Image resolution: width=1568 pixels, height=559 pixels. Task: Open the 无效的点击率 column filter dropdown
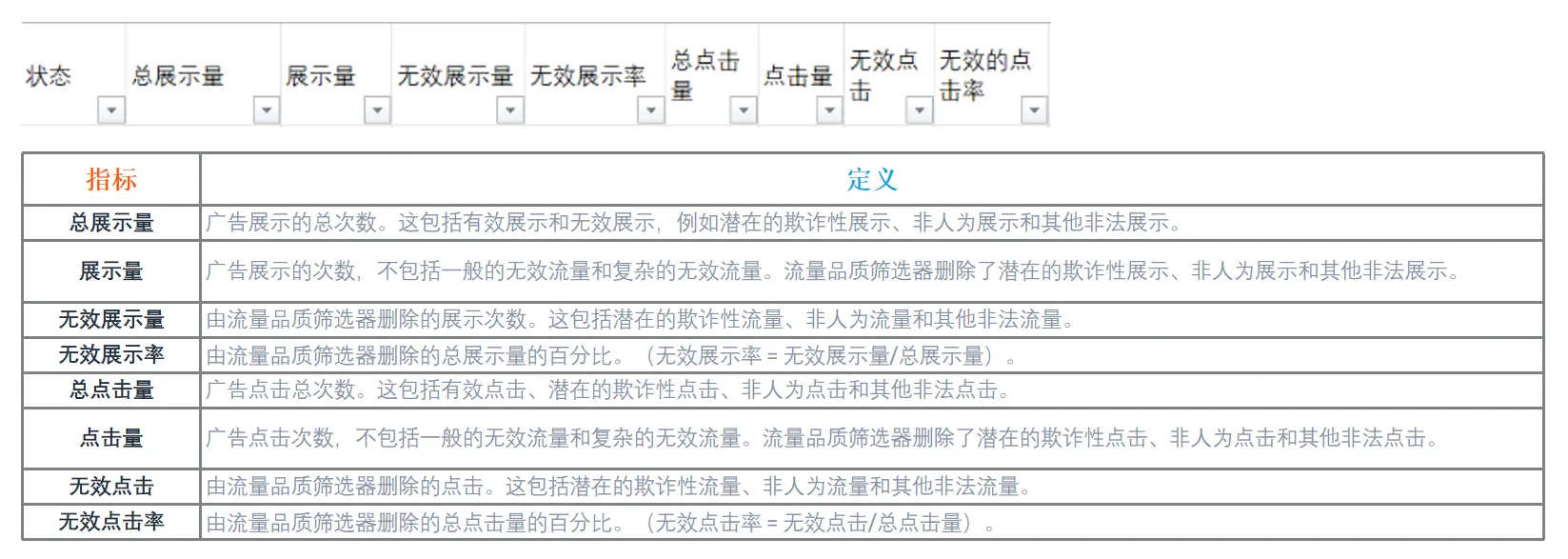[1034, 110]
